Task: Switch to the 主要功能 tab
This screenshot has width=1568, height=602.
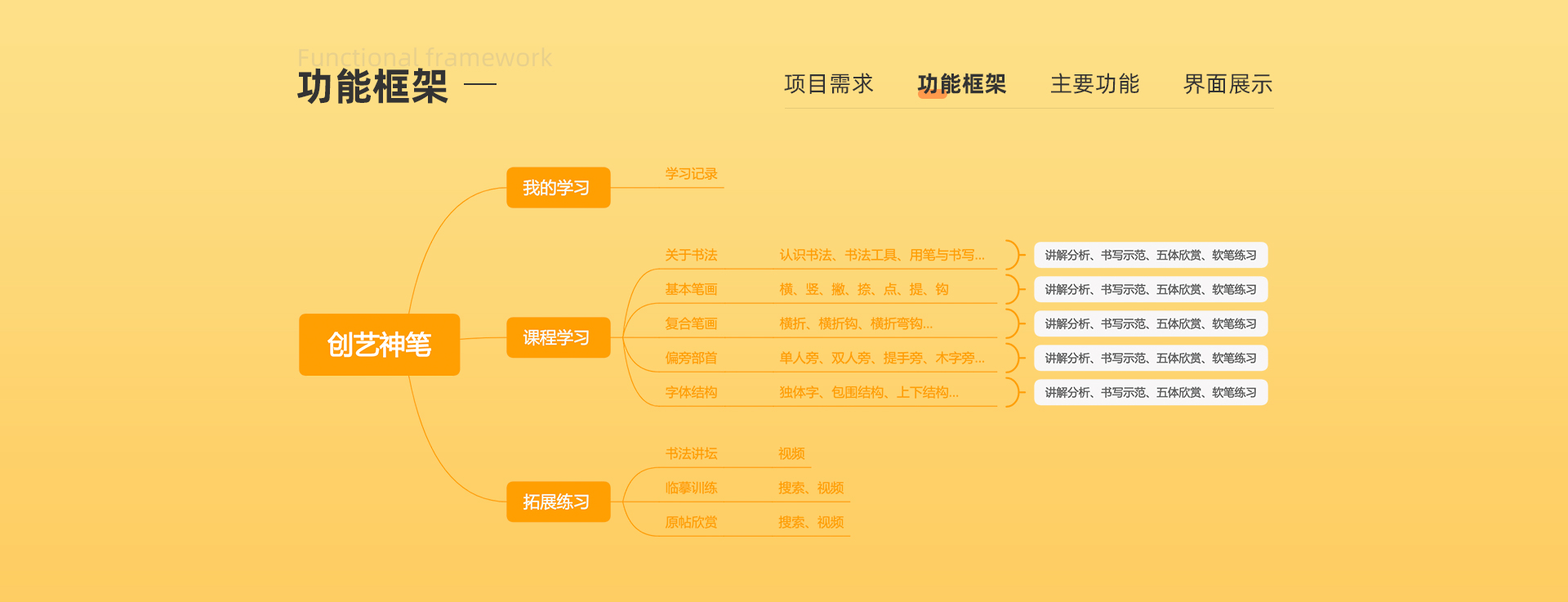Action: pos(1094,84)
